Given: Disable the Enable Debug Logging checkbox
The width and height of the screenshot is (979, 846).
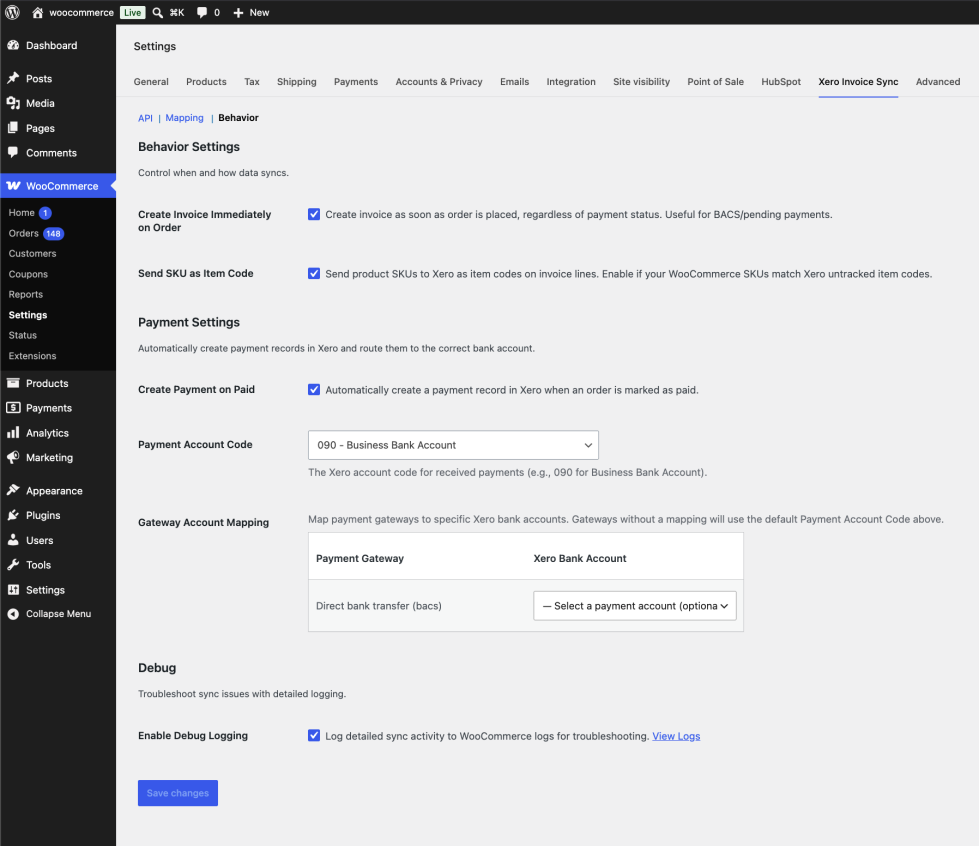Looking at the screenshot, I should coord(314,735).
